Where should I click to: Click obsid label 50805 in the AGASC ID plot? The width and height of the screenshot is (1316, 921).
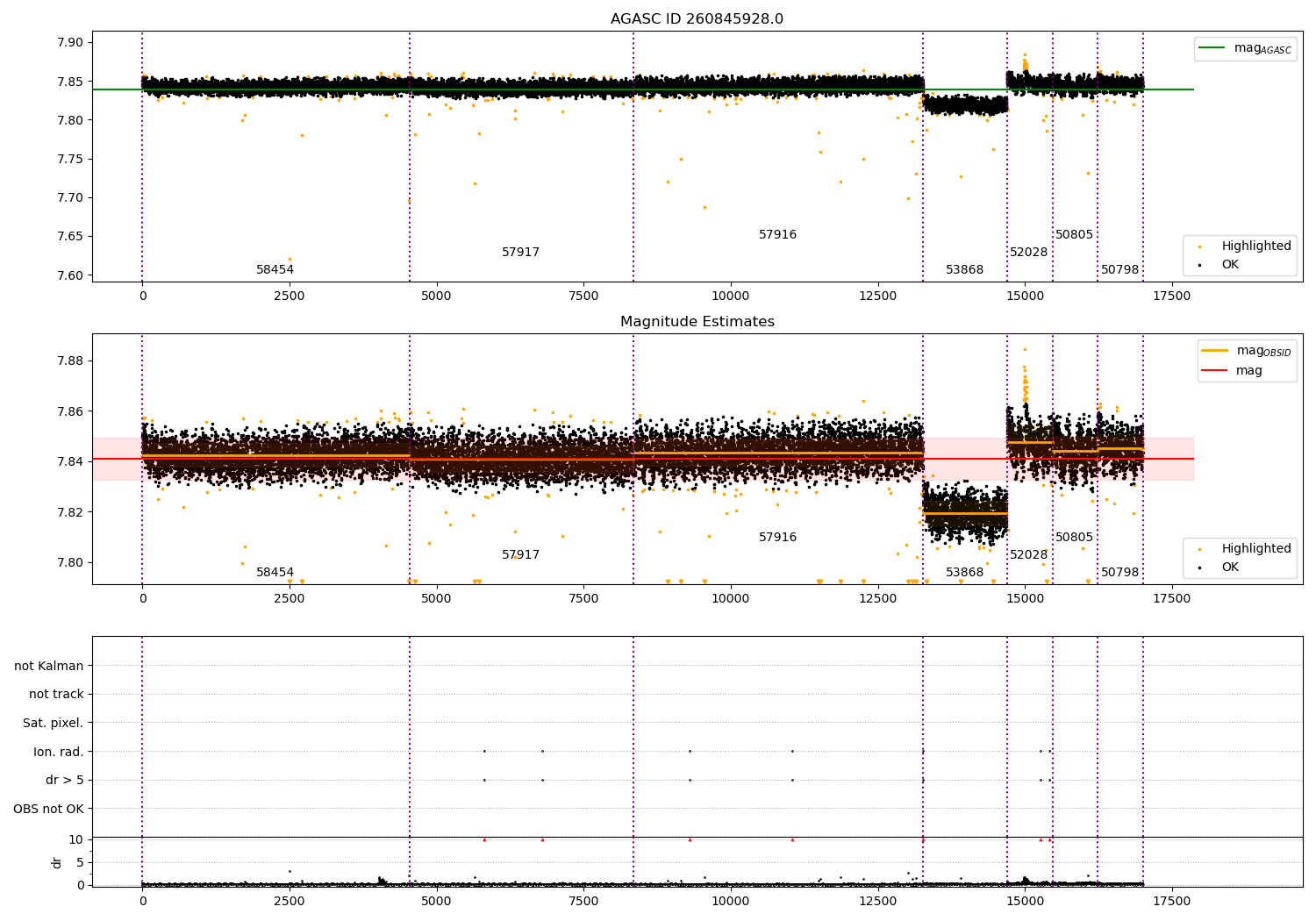pos(1074,234)
